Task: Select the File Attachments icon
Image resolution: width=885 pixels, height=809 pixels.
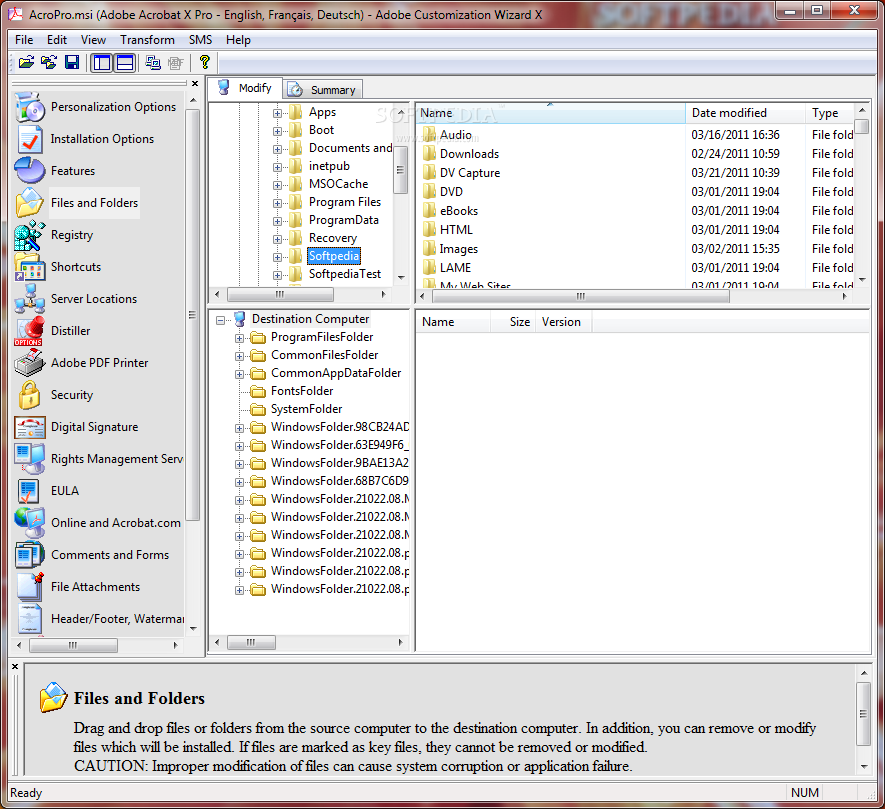Action: pos(30,587)
